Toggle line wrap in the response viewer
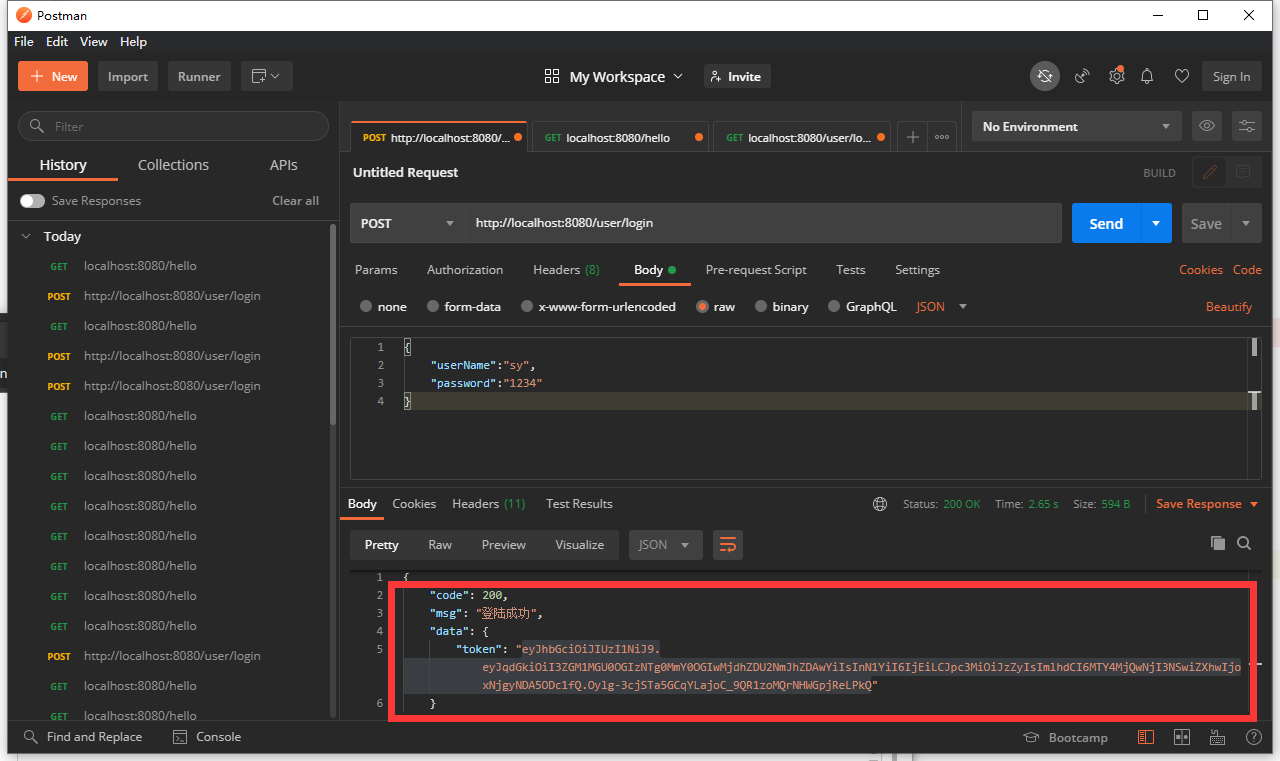This screenshot has height=761, width=1280. (728, 545)
